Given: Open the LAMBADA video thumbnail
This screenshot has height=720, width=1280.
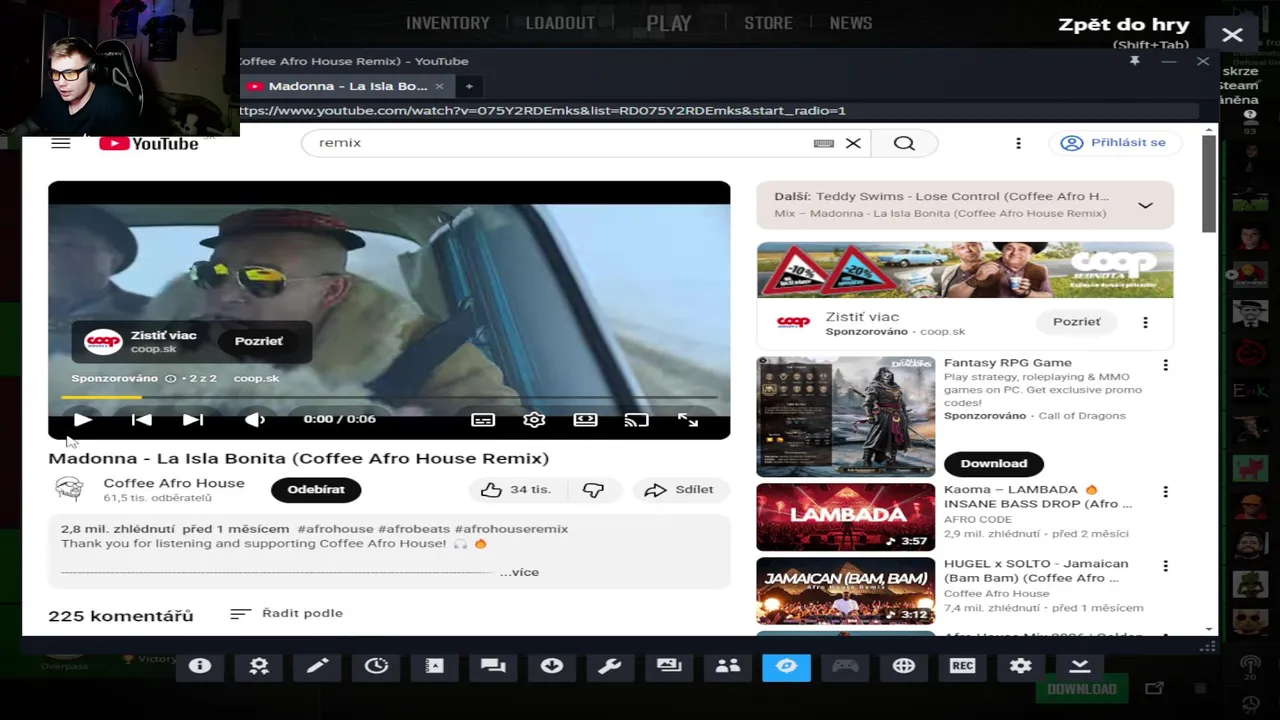Looking at the screenshot, I should tap(845, 517).
